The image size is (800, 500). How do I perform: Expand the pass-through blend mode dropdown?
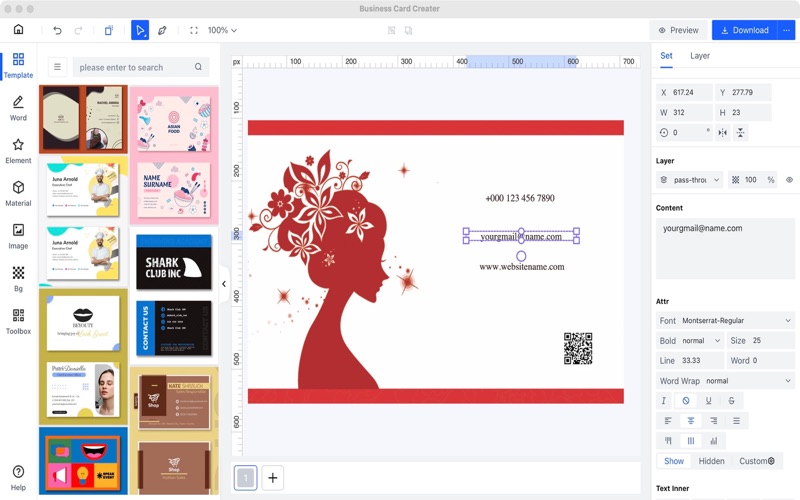[x=690, y=180]
